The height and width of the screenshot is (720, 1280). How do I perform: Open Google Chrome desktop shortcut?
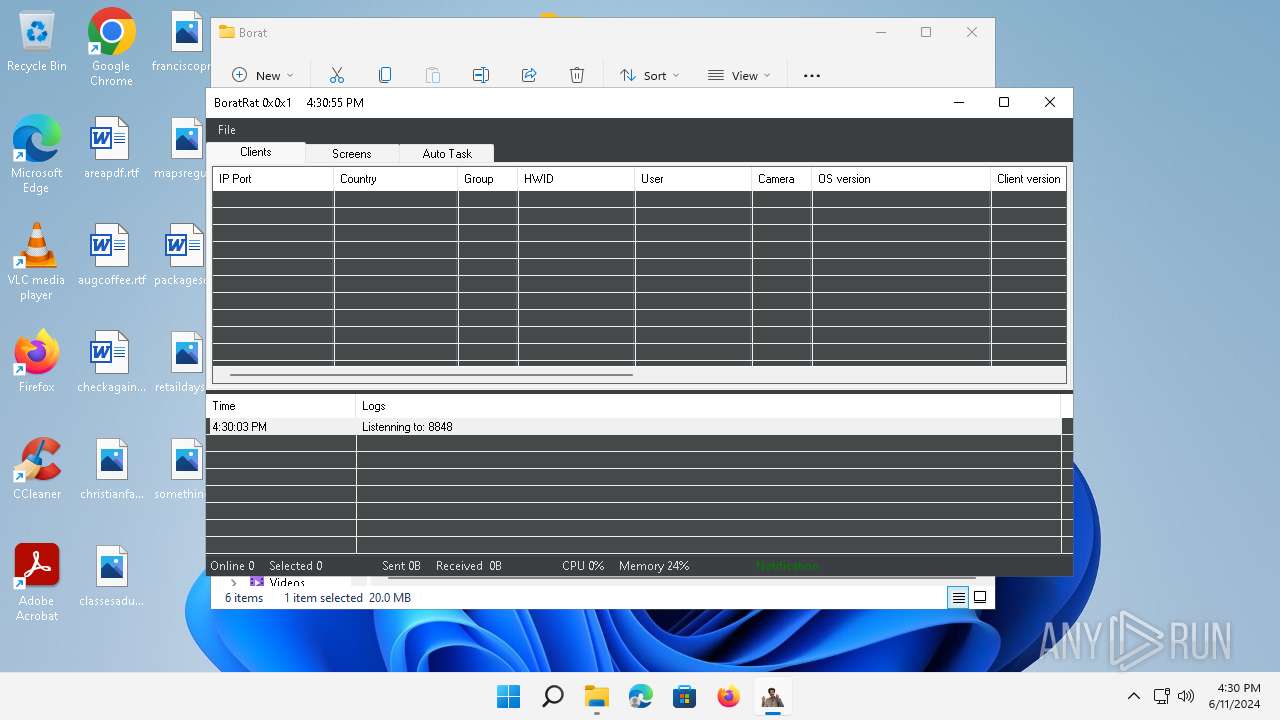pos(111,47)
